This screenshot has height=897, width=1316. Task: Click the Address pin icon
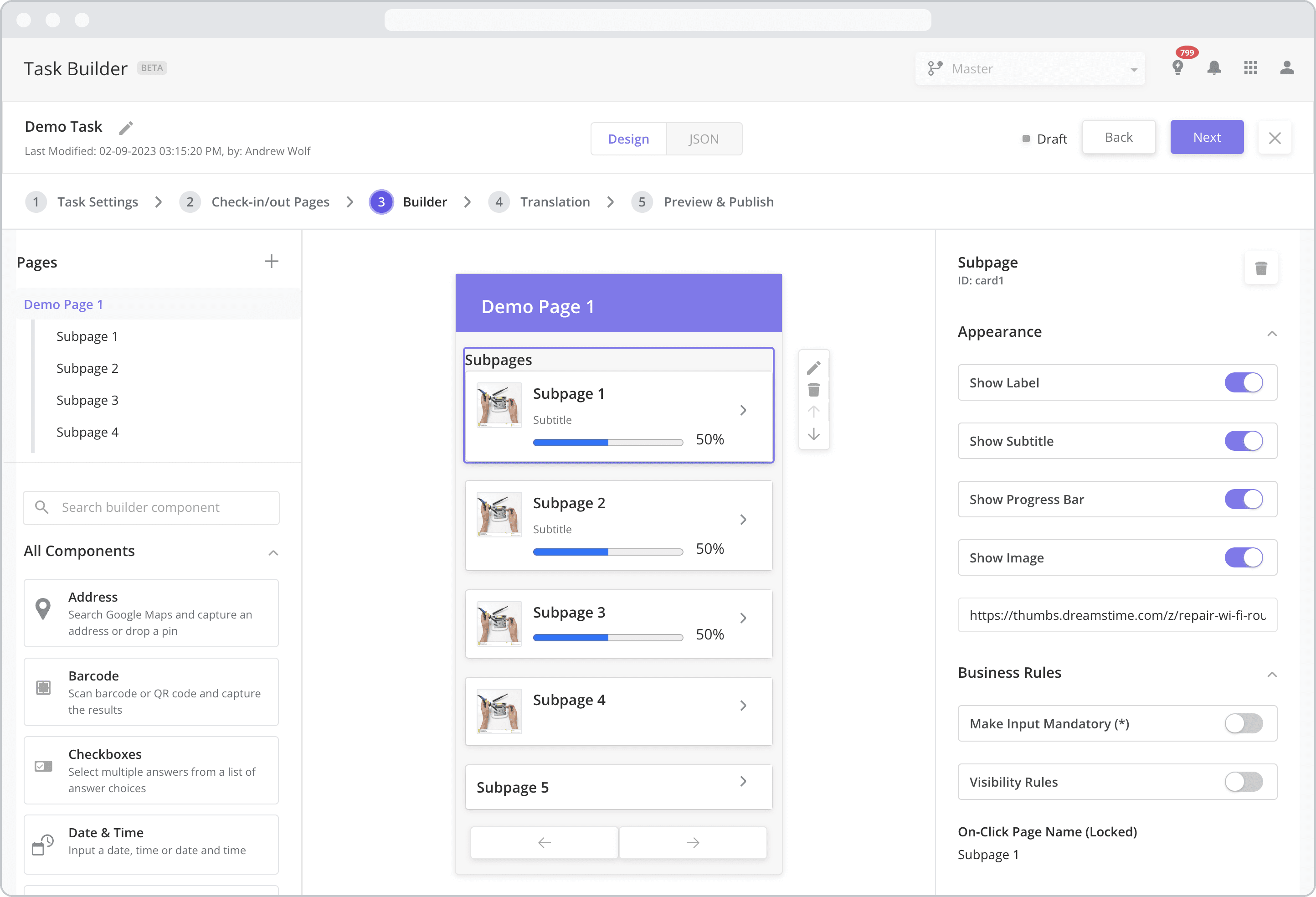pyautogui.click(x=43, y=609)
